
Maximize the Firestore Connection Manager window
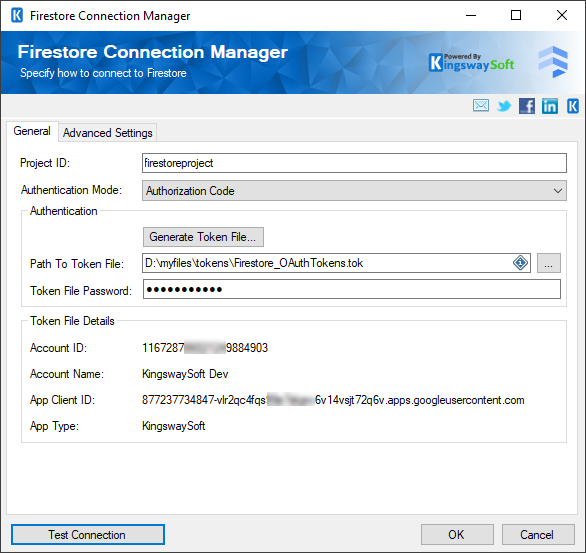pos(516,15)
